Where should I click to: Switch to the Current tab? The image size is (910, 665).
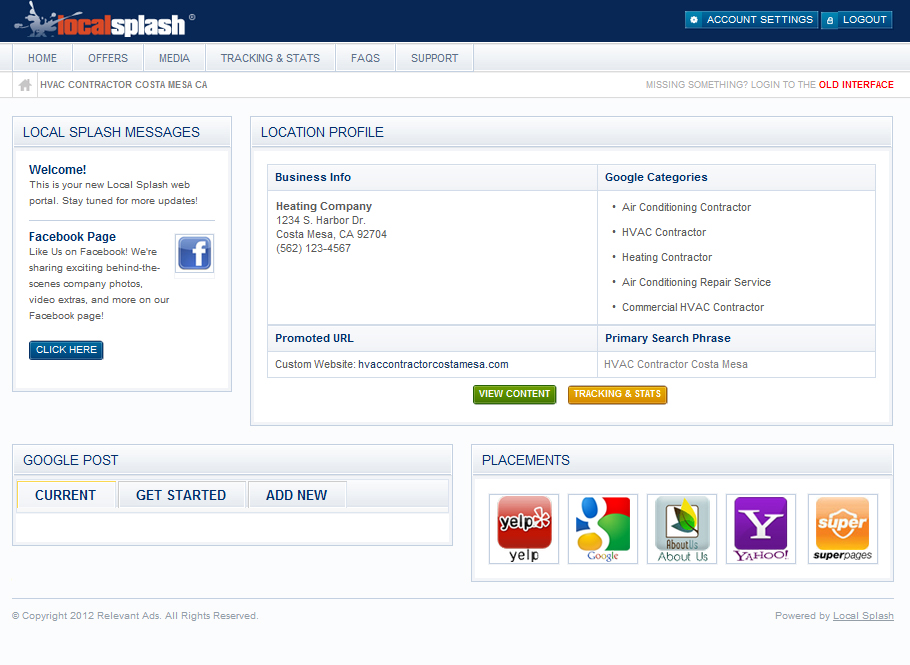point(66,495)
